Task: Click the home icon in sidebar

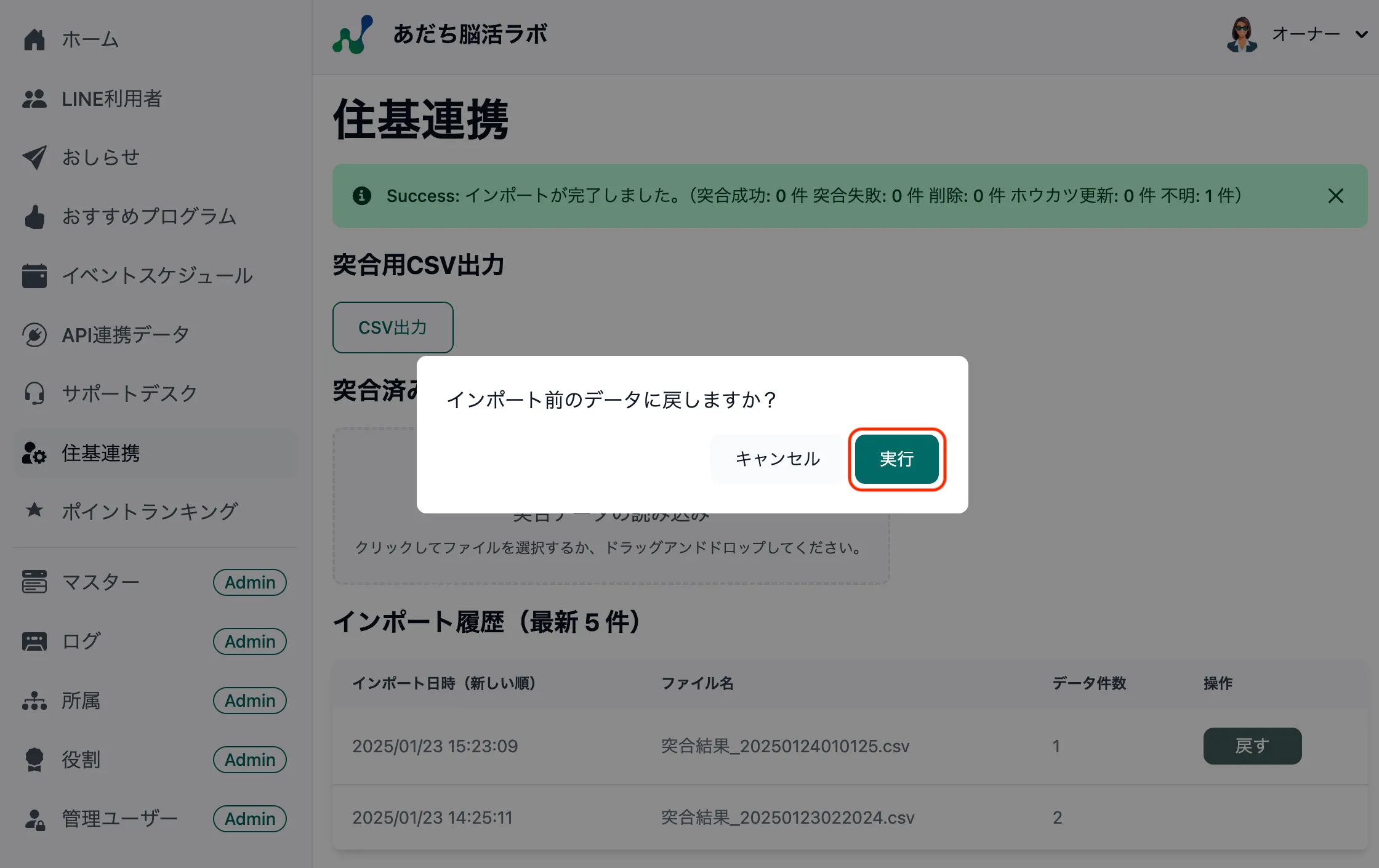Action: tap(34, 39)
